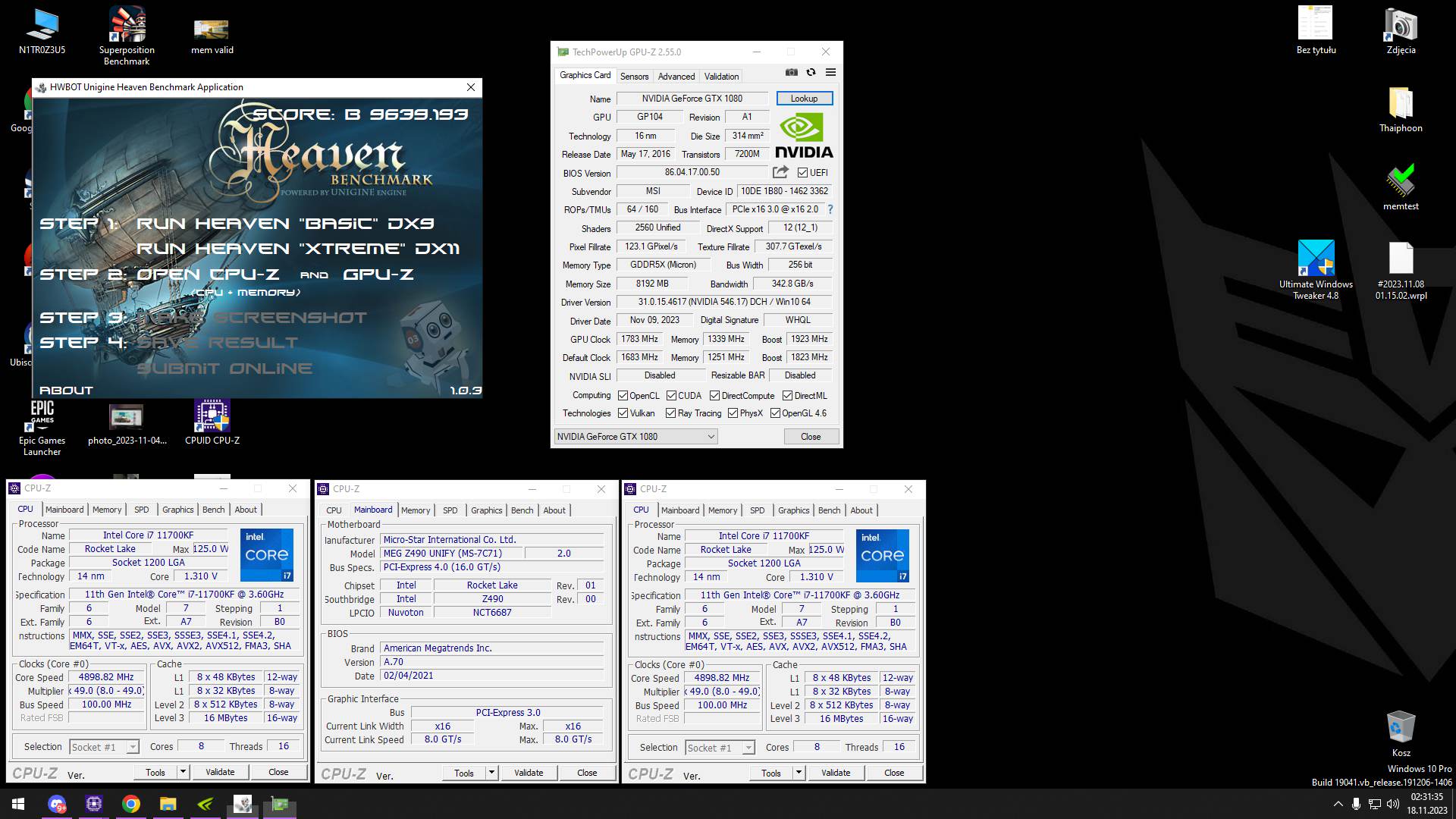
Task: Toggle DirectCompute checkbox in GPU-Z
Action: pyautogui.click(x=714, y=396)
